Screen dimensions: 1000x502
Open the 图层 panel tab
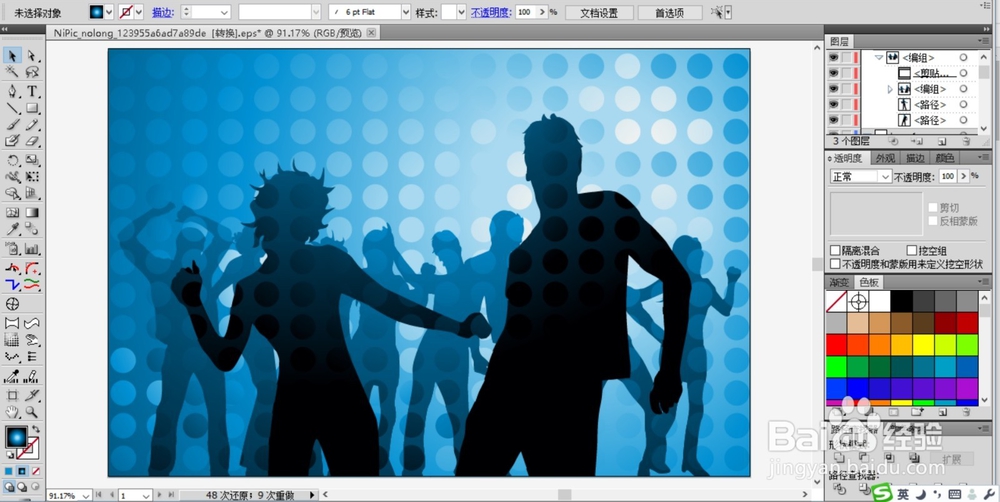coord(839,41)
